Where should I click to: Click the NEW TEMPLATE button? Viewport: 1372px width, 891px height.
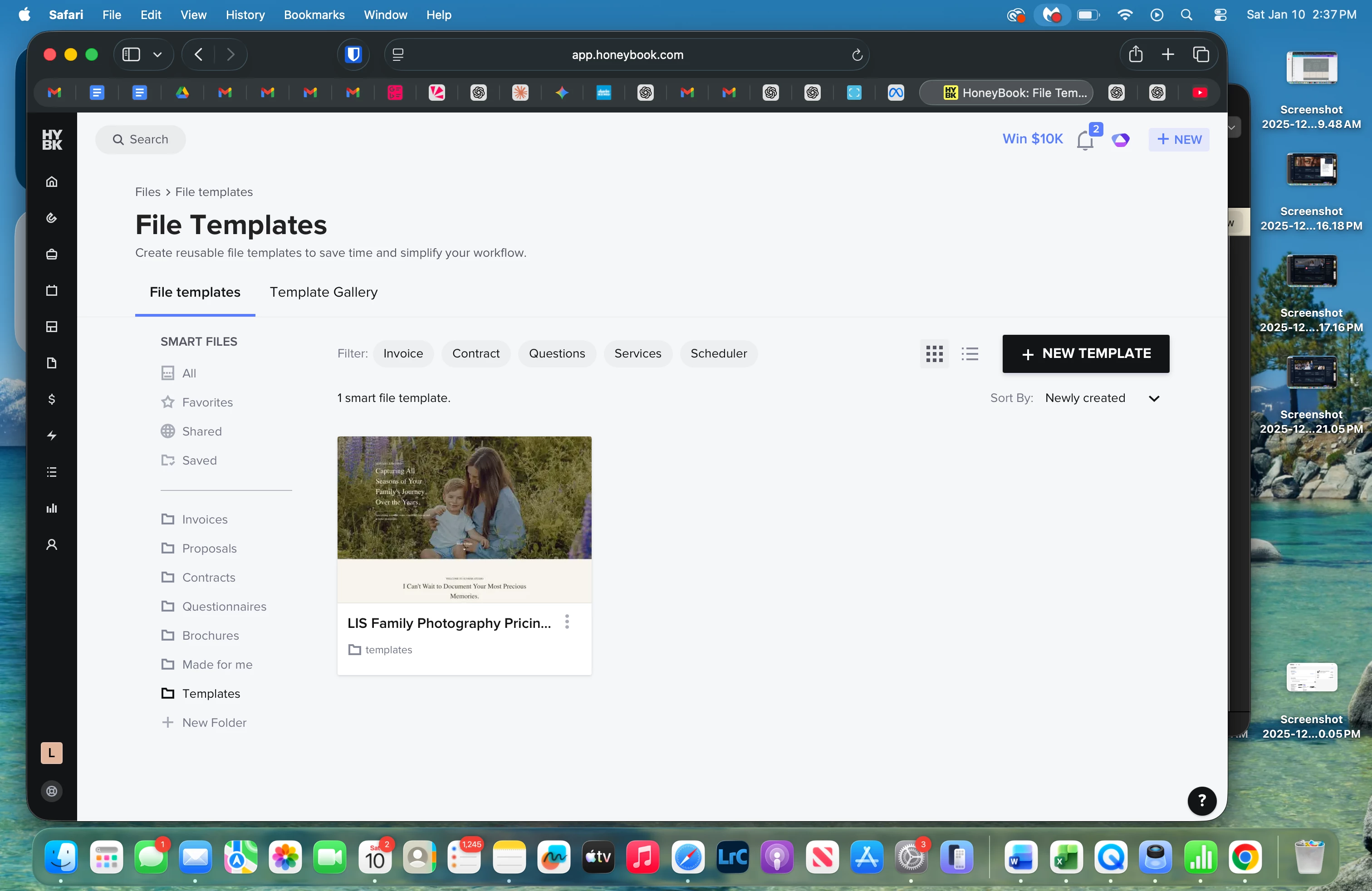point(1086,354)
